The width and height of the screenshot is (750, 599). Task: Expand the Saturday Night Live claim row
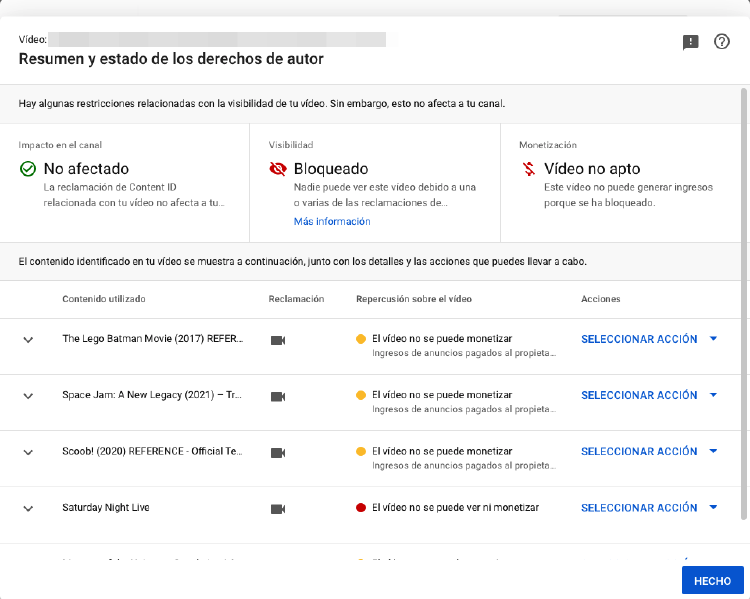tap(29, 508)
